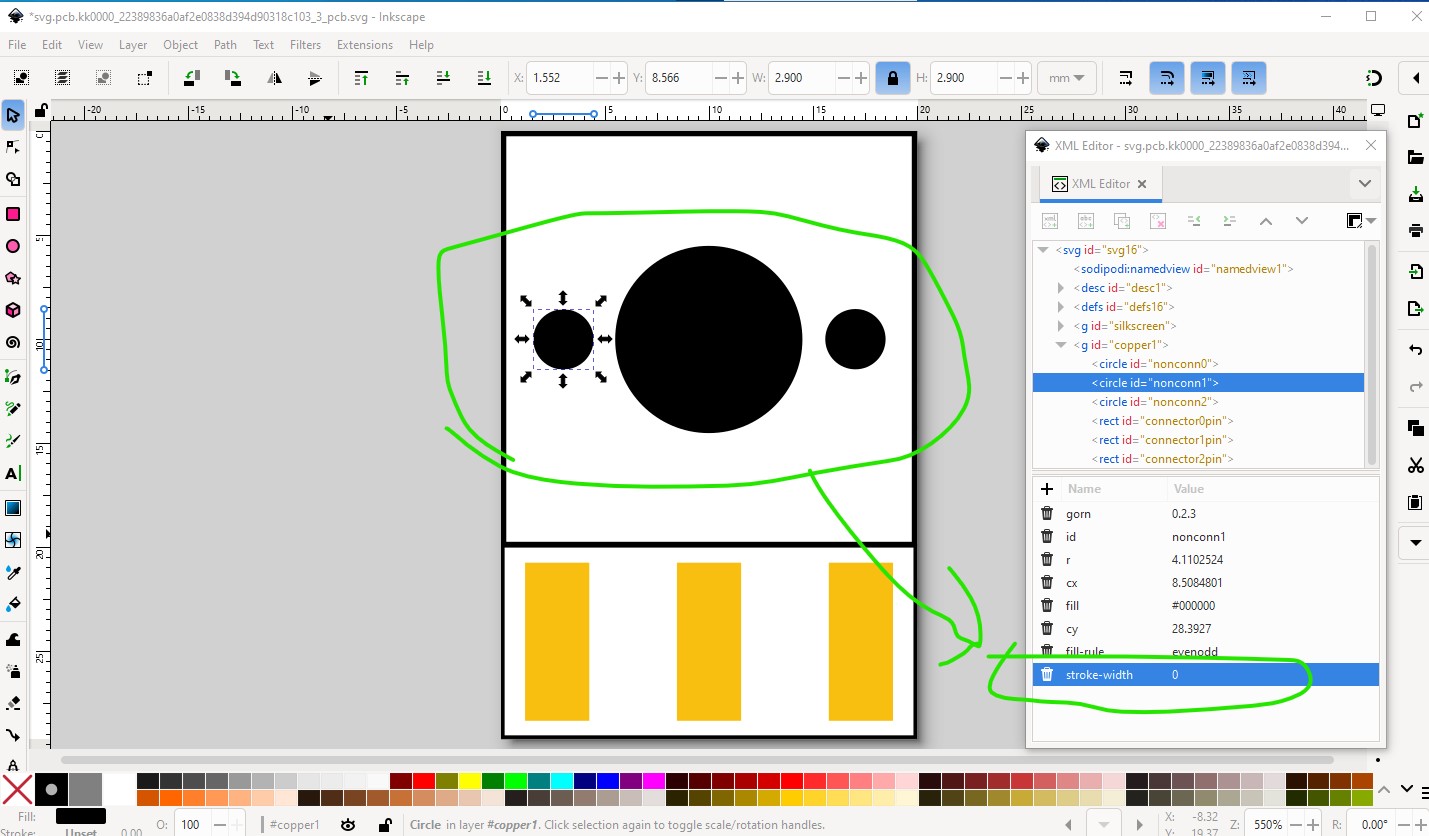Open the Path menu
The height and width of the screenshot is (836, 1429).
click(x=225, y=45)
